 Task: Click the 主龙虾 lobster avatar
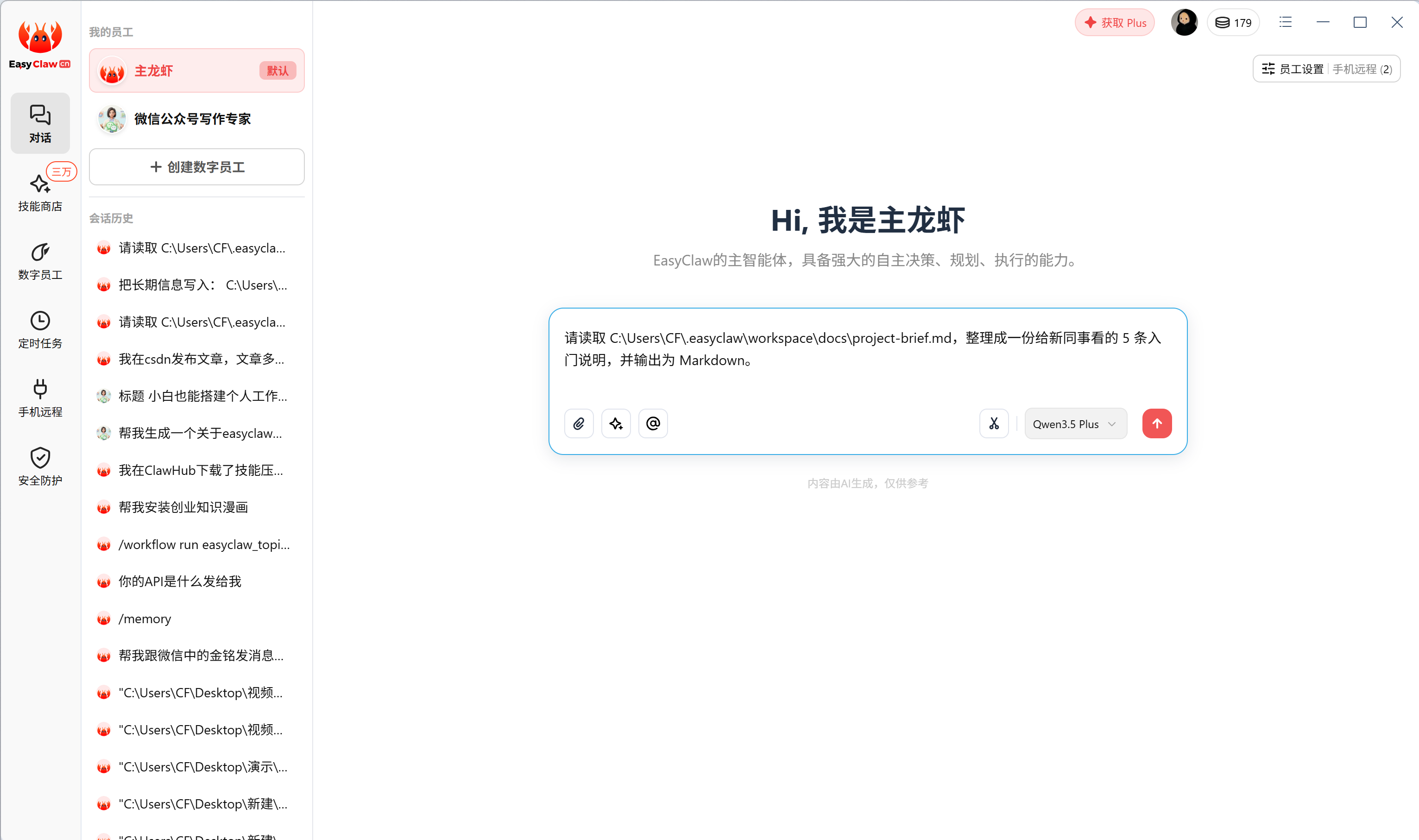click(112, 71)
